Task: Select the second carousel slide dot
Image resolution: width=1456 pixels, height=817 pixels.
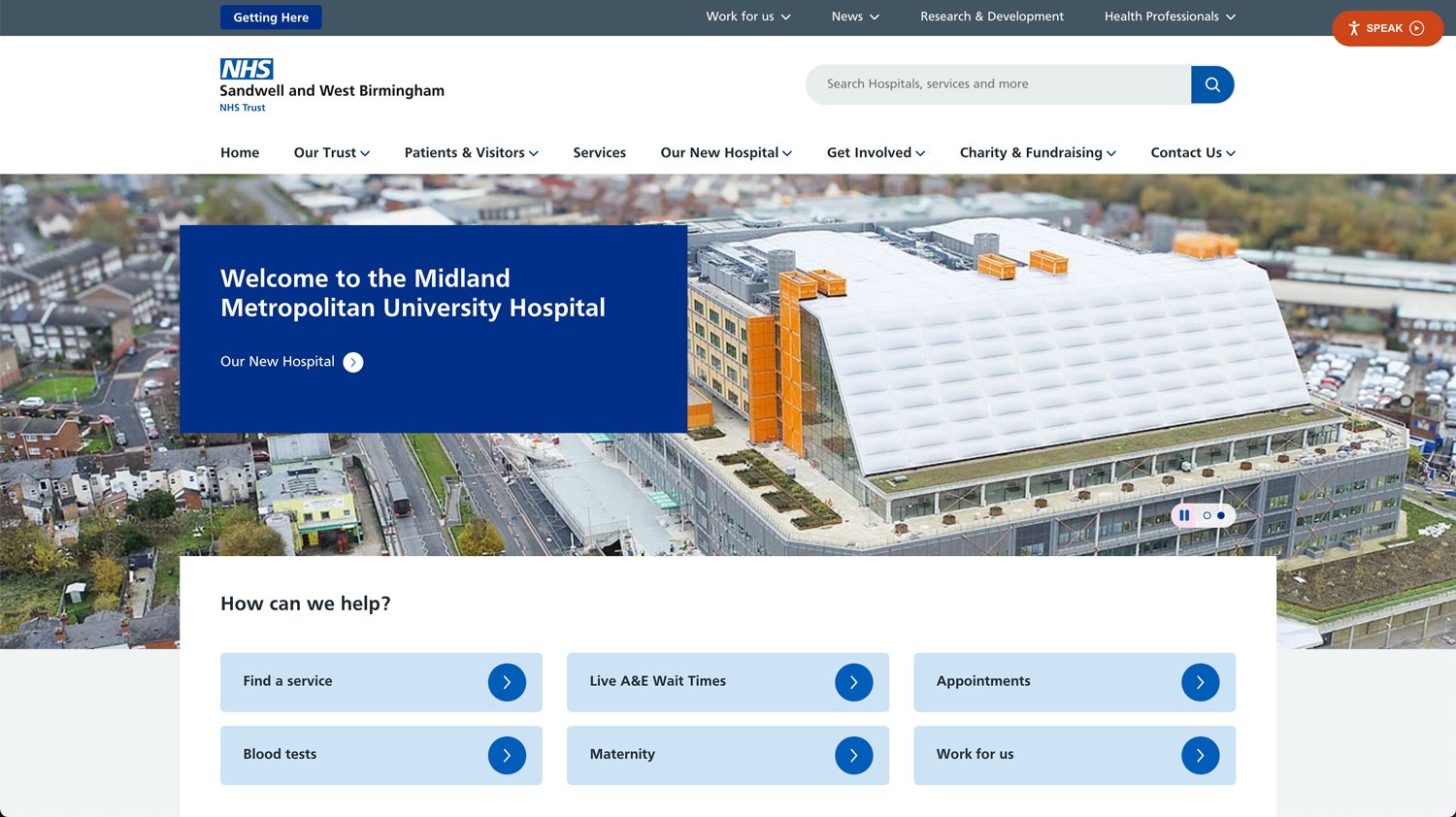Action: 1221,515
